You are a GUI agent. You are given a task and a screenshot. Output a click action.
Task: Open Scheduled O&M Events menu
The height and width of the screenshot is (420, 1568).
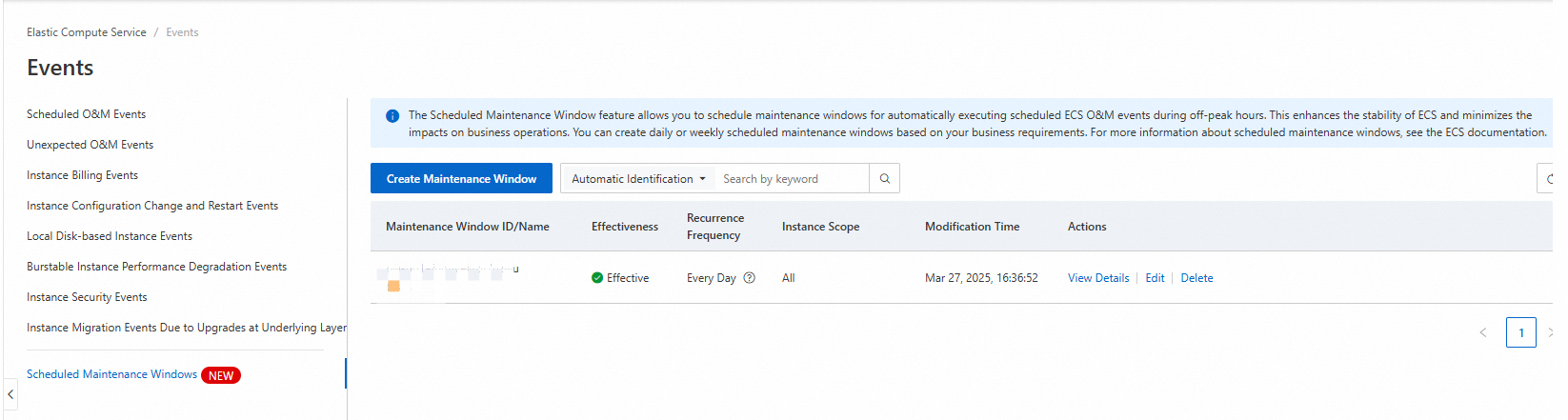[87, 114]
